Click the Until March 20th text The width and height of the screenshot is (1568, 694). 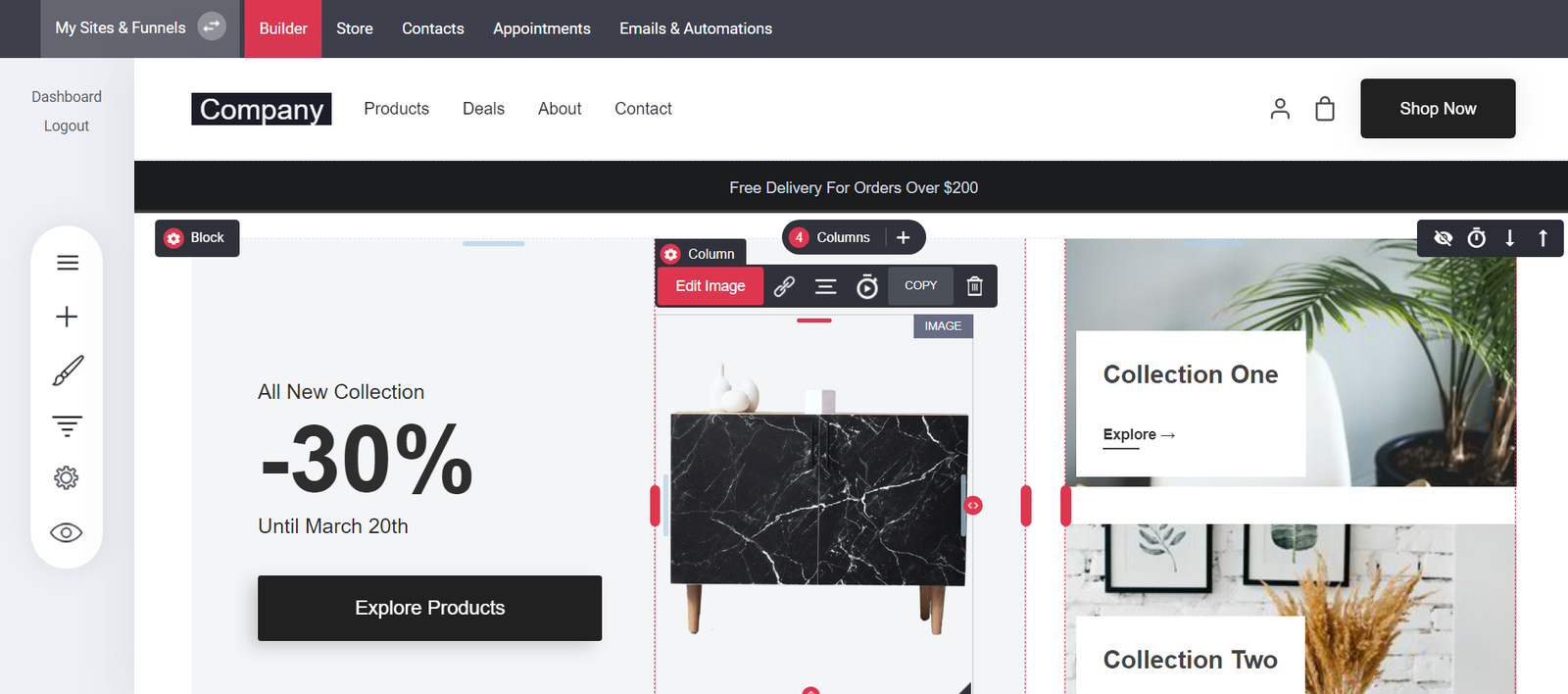click(x=333, y=526)
